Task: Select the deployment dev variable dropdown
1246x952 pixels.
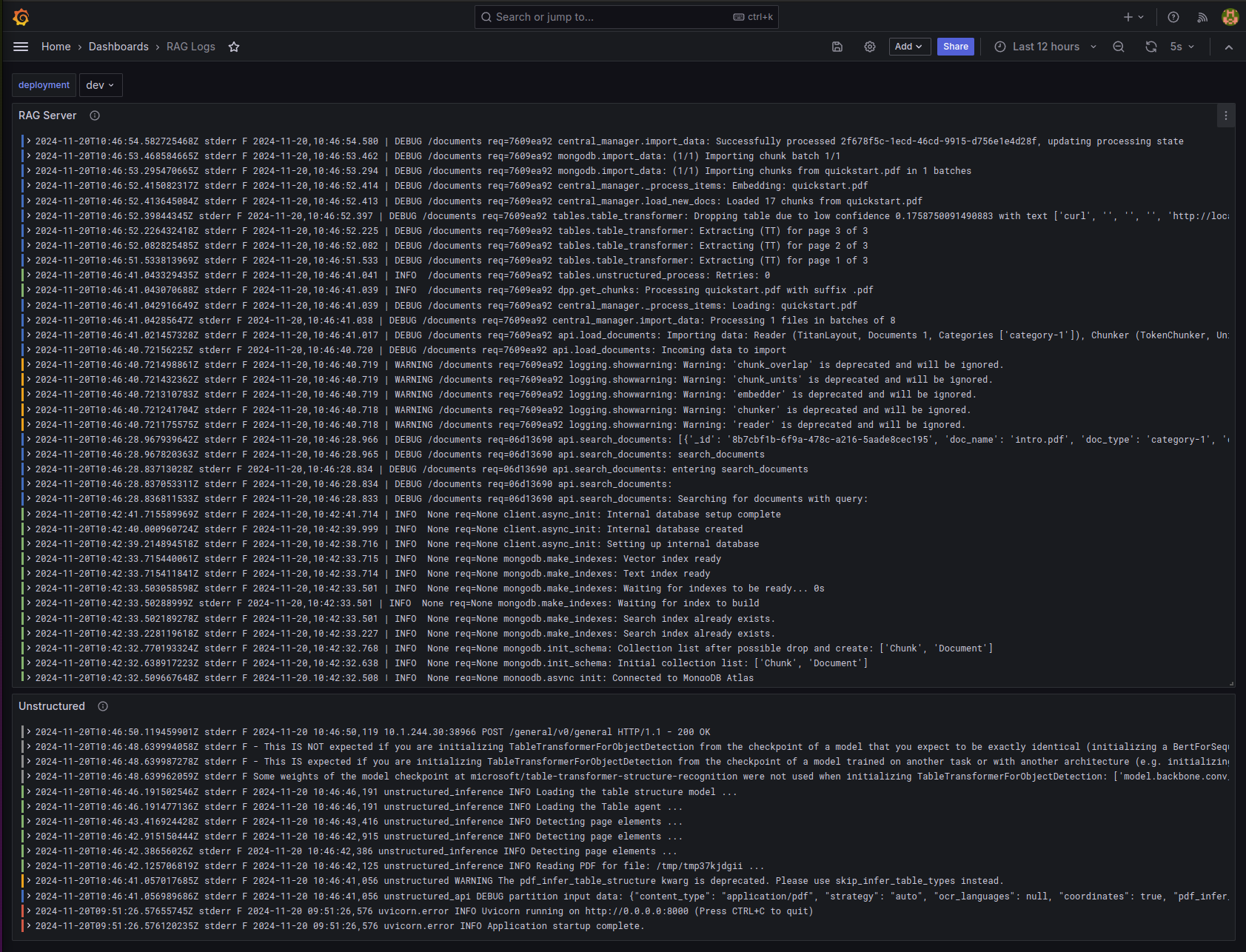Action: (101, 85)
